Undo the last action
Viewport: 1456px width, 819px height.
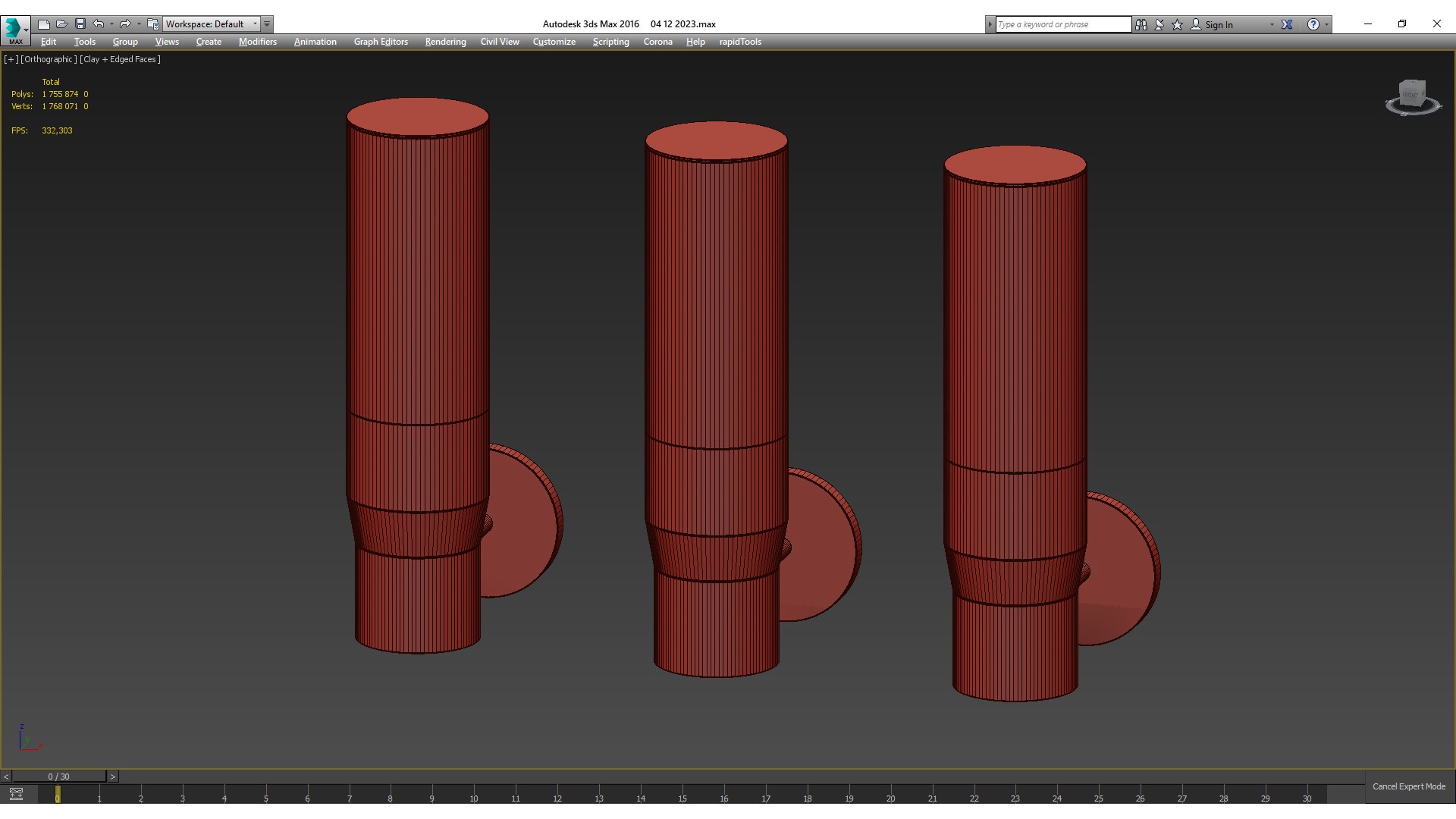click(99, 24)
